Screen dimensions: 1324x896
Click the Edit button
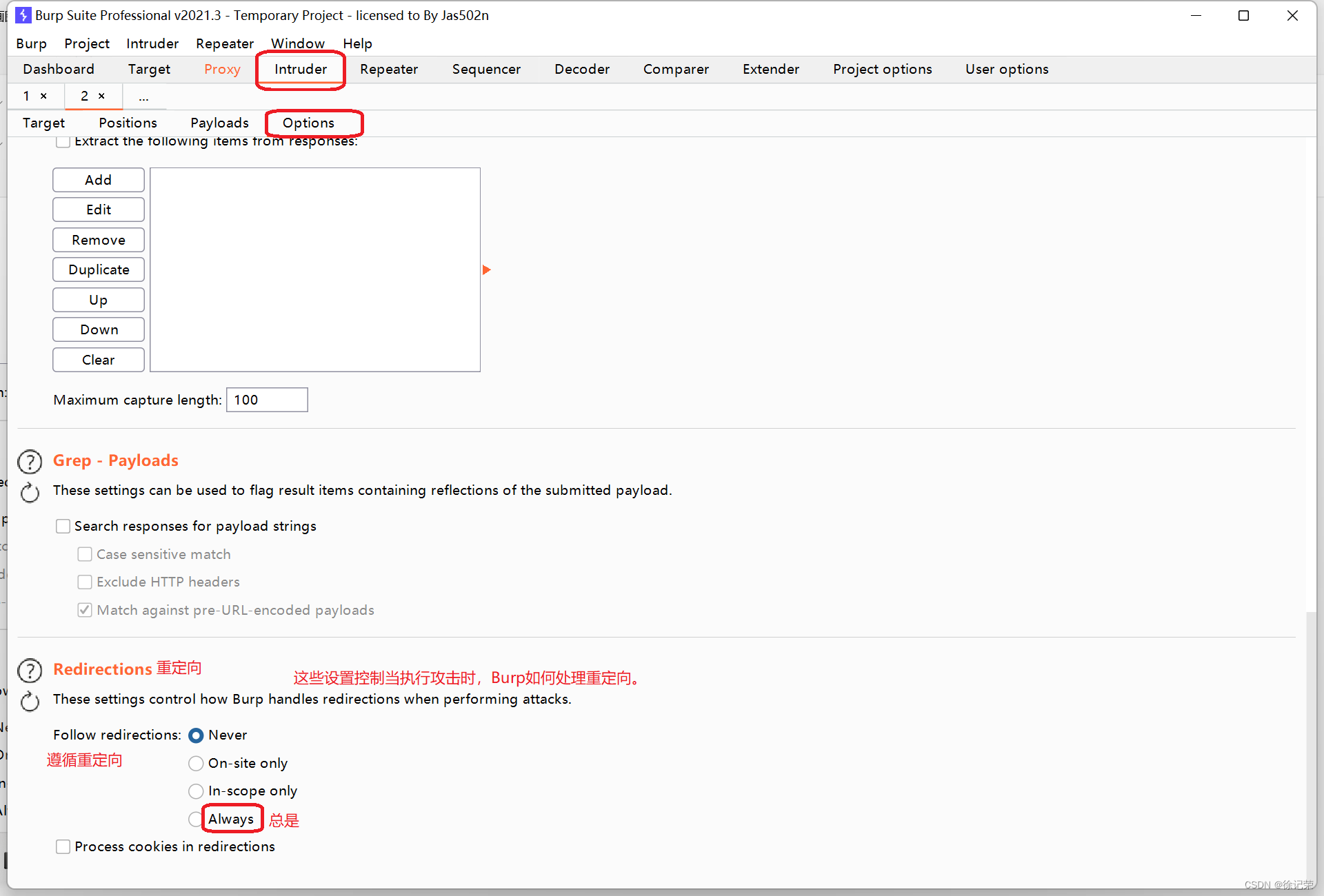[99, 210]
